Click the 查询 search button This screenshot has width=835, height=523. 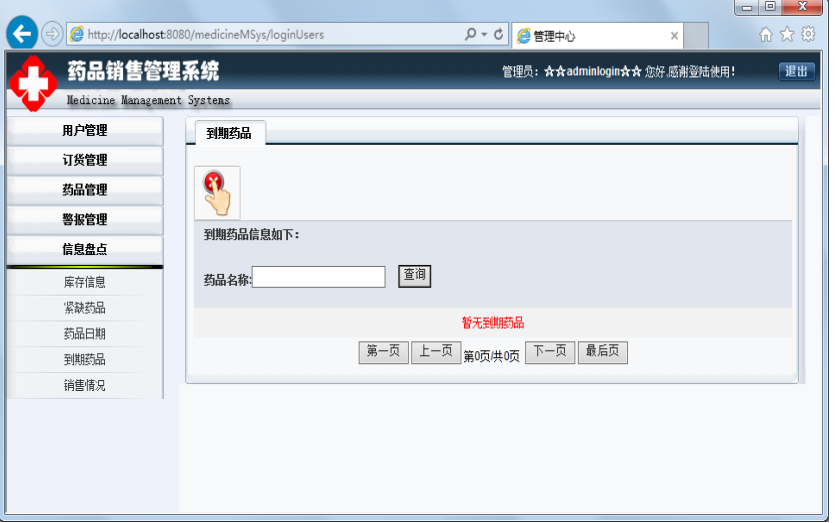pyautogui.click(x=414, y=276)
